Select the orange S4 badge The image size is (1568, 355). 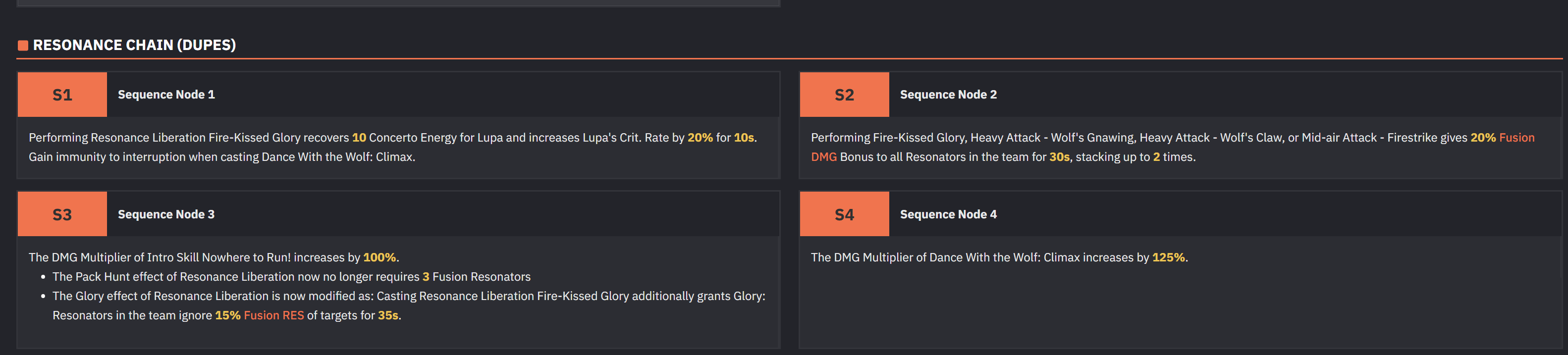(844, 214)
